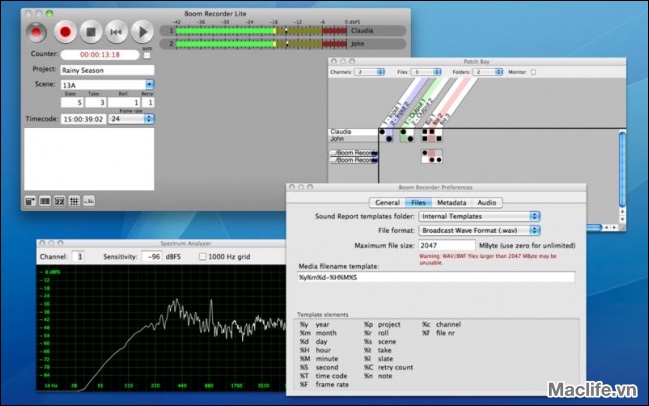The width and height of the screenshot is (649, 406).
Task: Open the Scene 13A dropdown
Action: [x=149, y=86]
